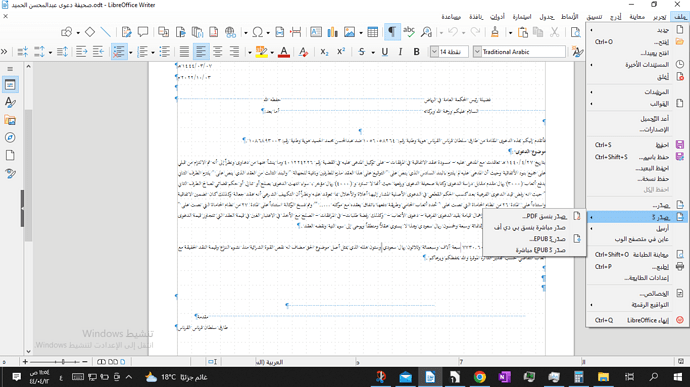Insert image from toolbar icon
The image size is (690, 387).
tap(349, 32)
